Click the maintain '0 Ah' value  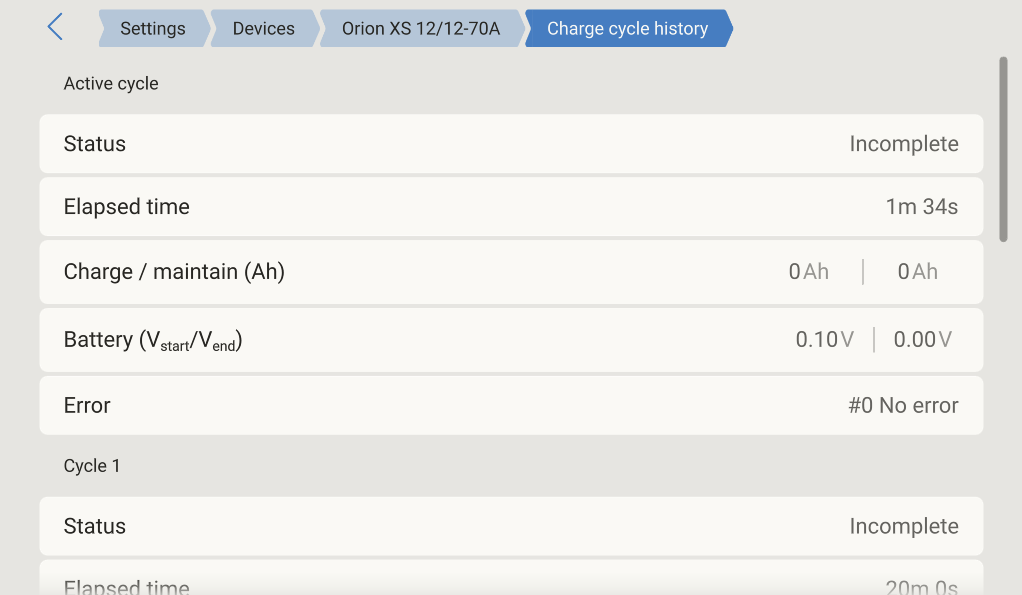(x=917, y=272)
